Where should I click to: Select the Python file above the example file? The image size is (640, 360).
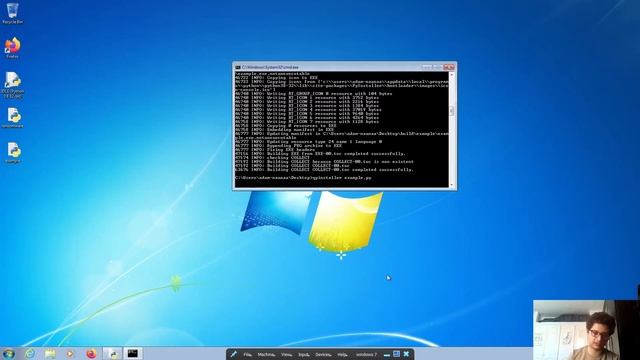tap(13, 118)
